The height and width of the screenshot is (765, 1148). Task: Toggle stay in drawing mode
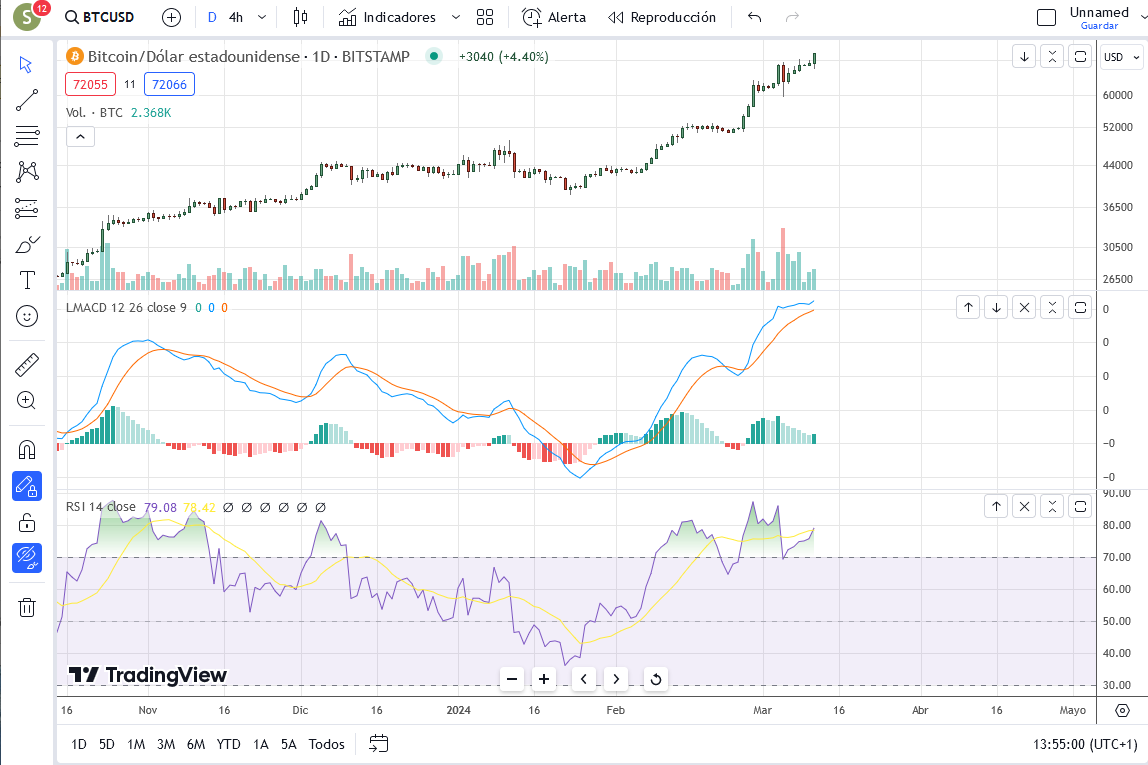point(26,486)
